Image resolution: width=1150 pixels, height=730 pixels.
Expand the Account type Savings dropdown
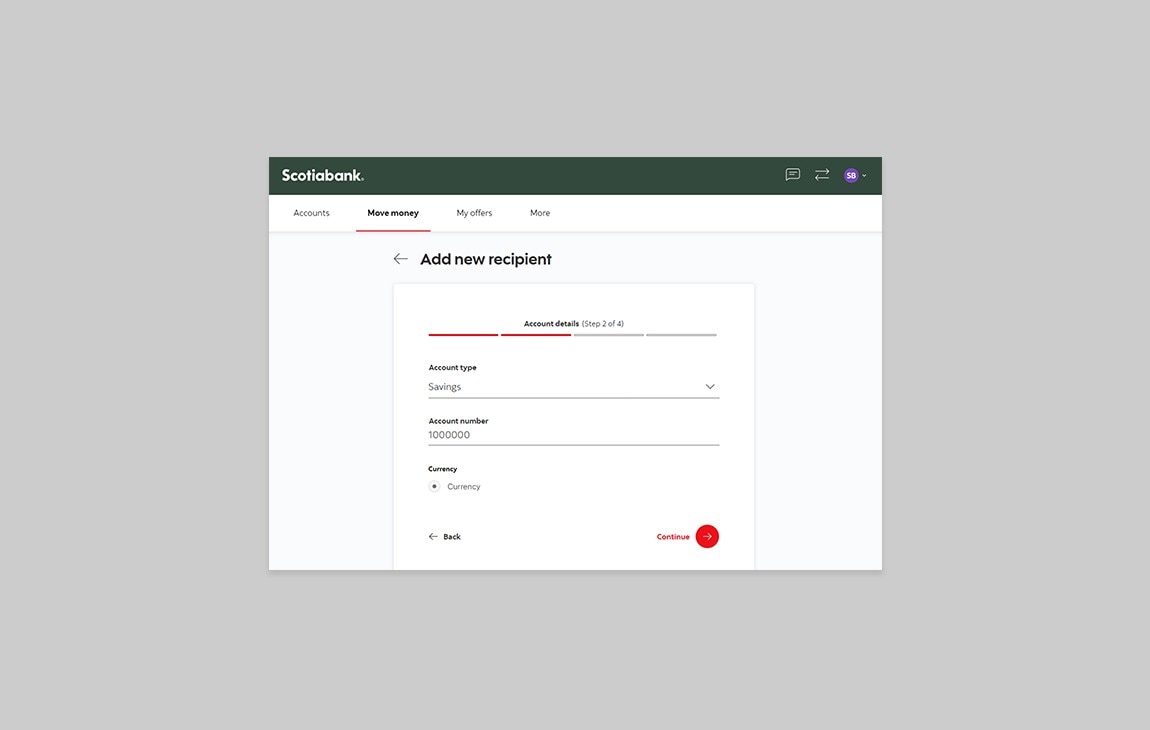[x=574, y=387]
